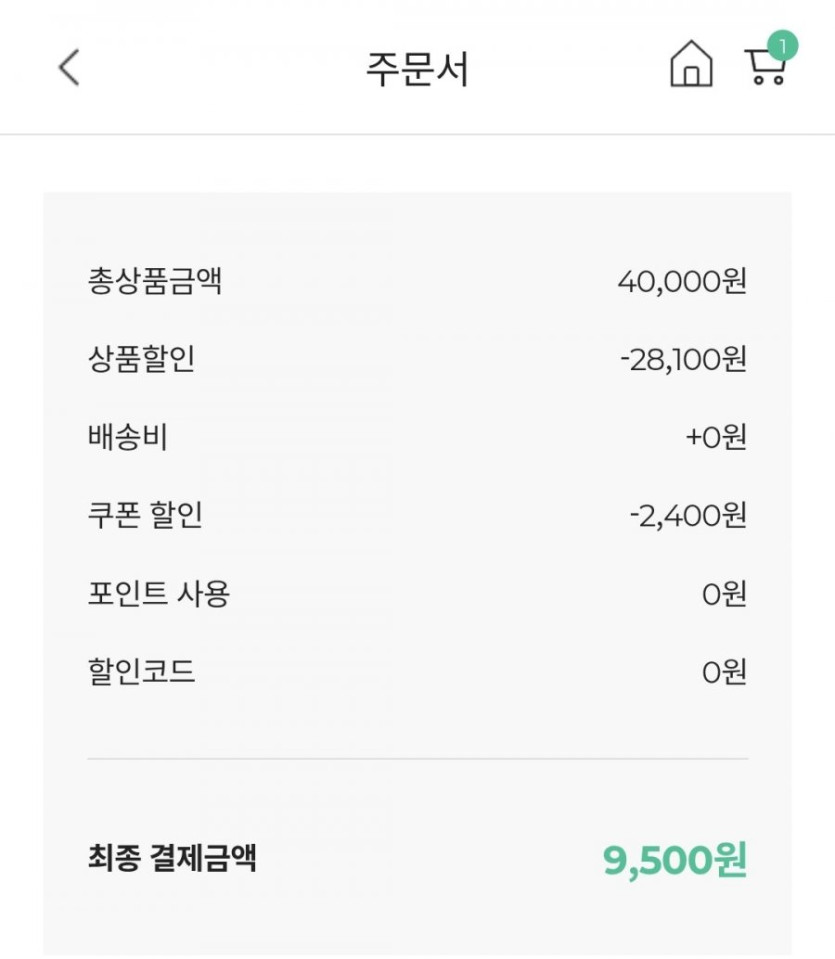835x959 pixels.
Task: Click the 0원 value beside 할인코드
Action: click(724, 672)
